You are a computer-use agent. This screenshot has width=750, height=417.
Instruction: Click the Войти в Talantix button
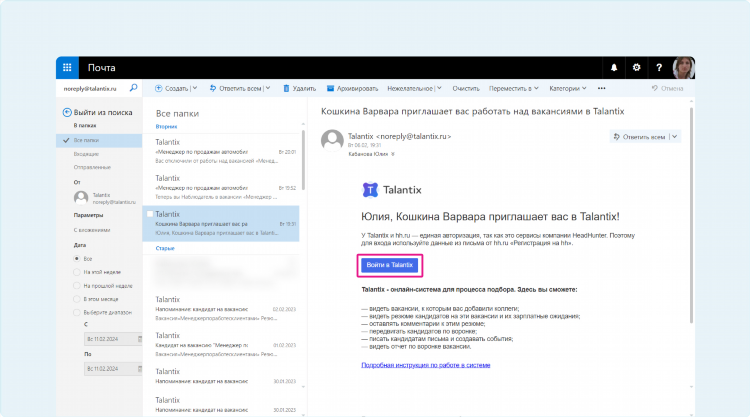click(389, 265)
